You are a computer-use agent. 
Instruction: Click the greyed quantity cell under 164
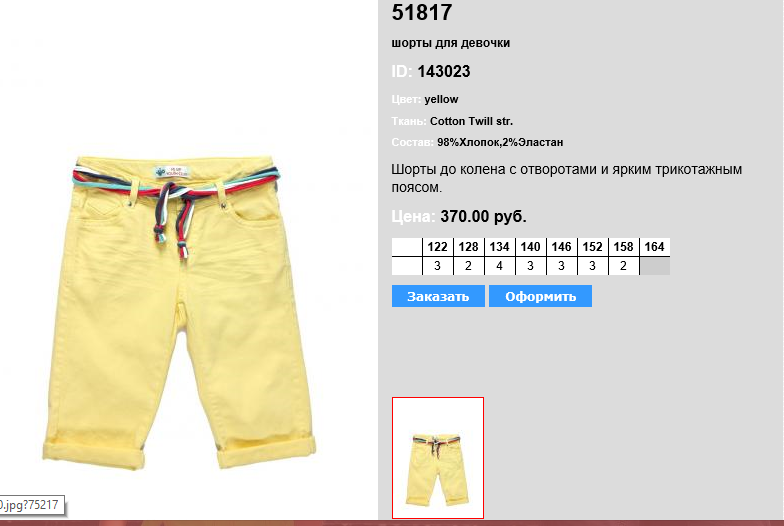pos(655,266)
